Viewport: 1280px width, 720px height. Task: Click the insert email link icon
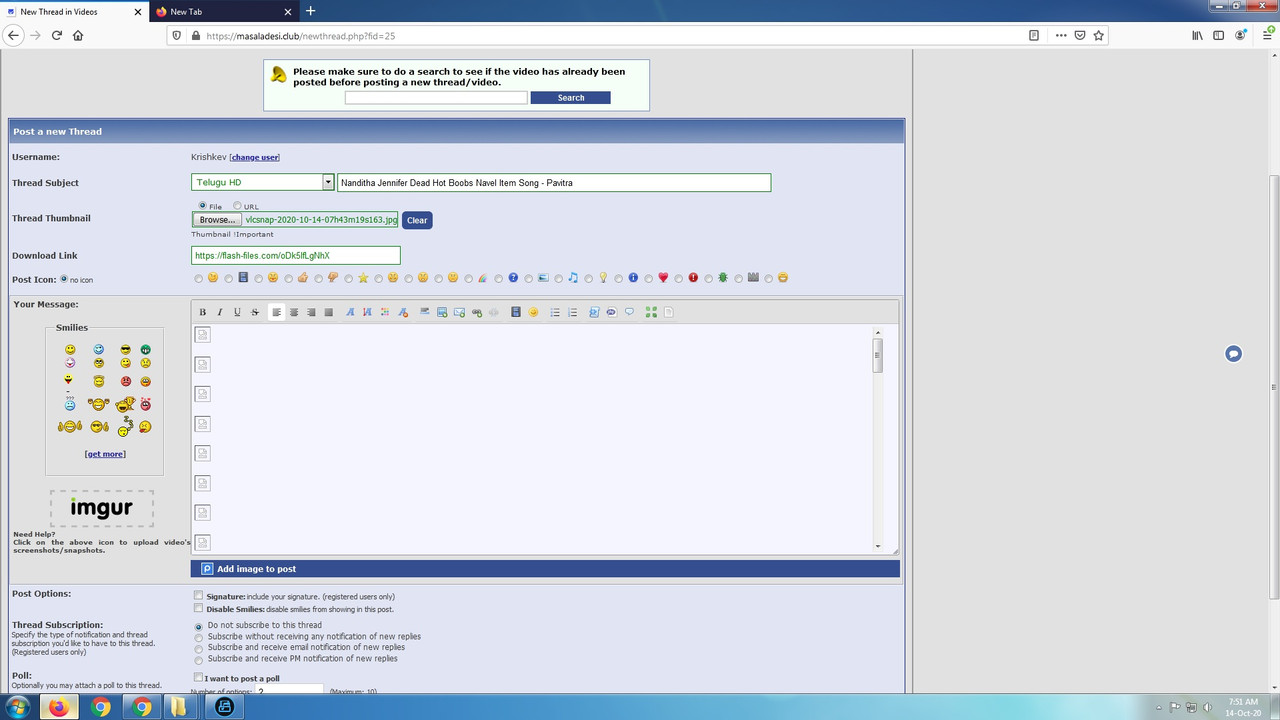point(459,312)
